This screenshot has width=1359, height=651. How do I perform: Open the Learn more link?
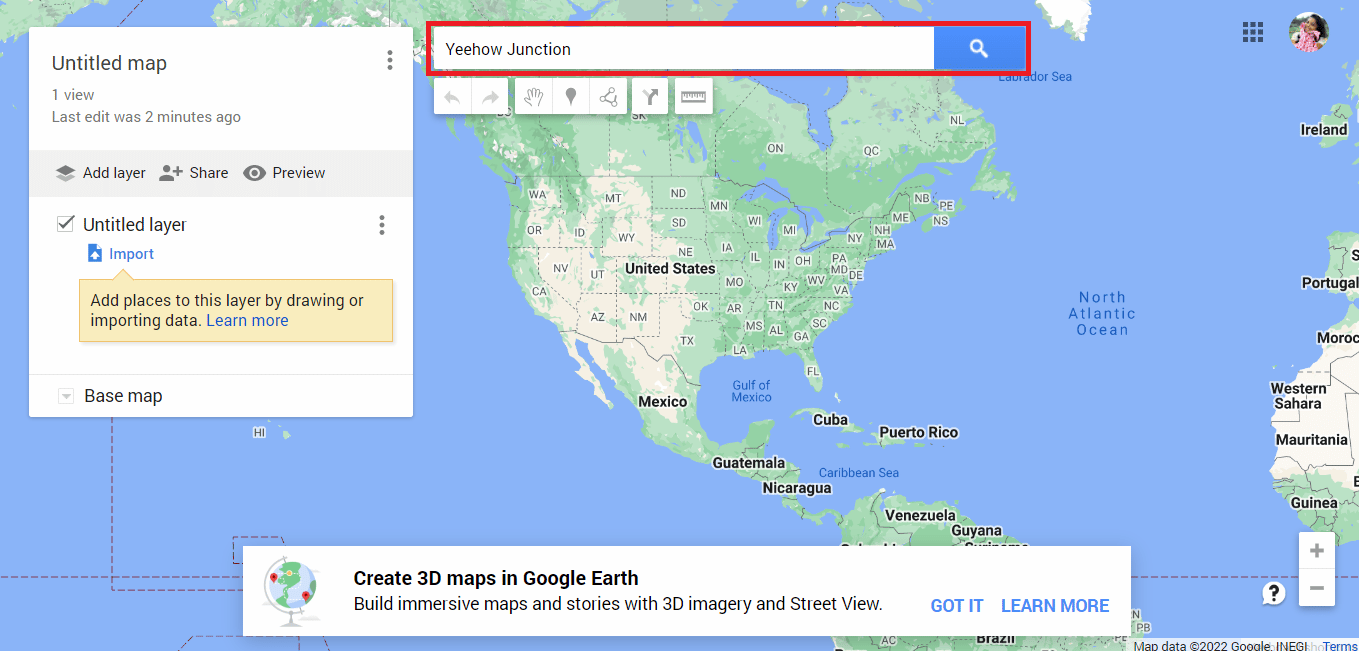pyautogui.click(x=247, y=321)
